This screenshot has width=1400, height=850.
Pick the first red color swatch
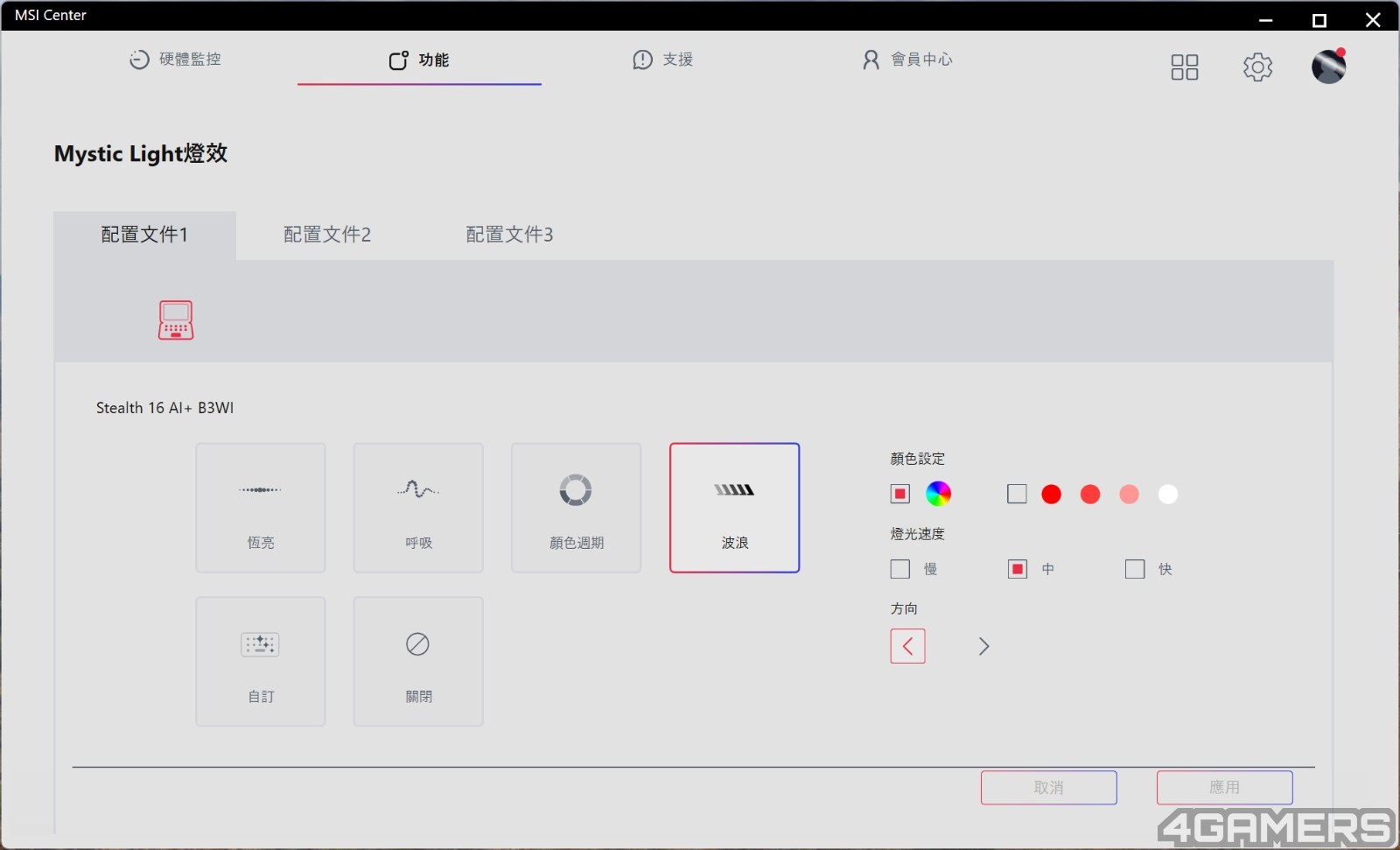click(1052, 495)
